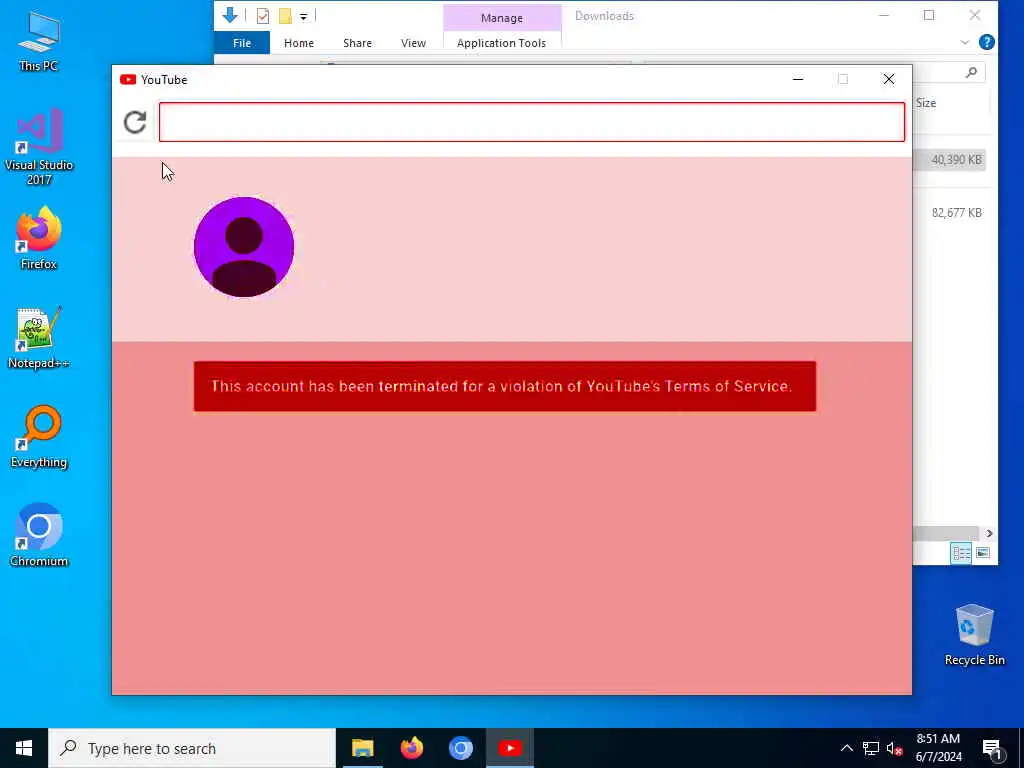
Task: Select the Manage contextual tab
Action: pyautogui.click(x=502, y=18)
